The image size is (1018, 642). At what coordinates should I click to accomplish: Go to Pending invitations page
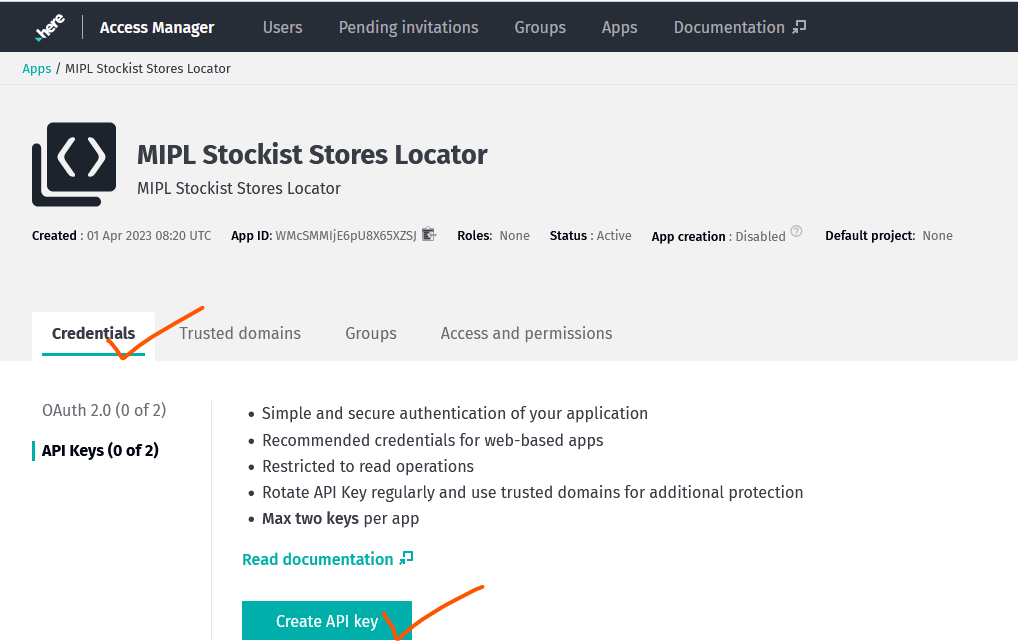point(408,27)
